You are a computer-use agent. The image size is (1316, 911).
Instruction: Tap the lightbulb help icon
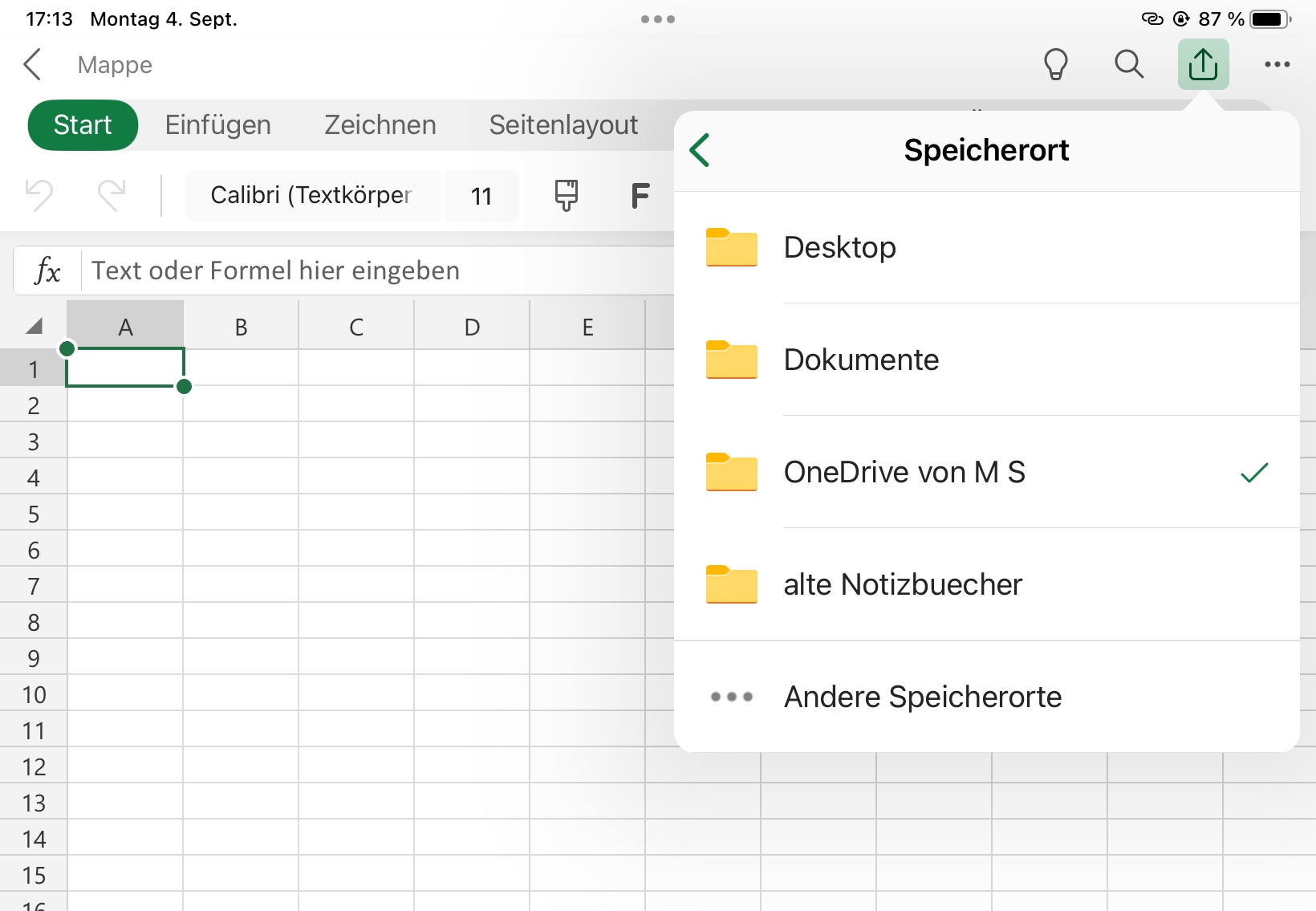(1055, 64)
